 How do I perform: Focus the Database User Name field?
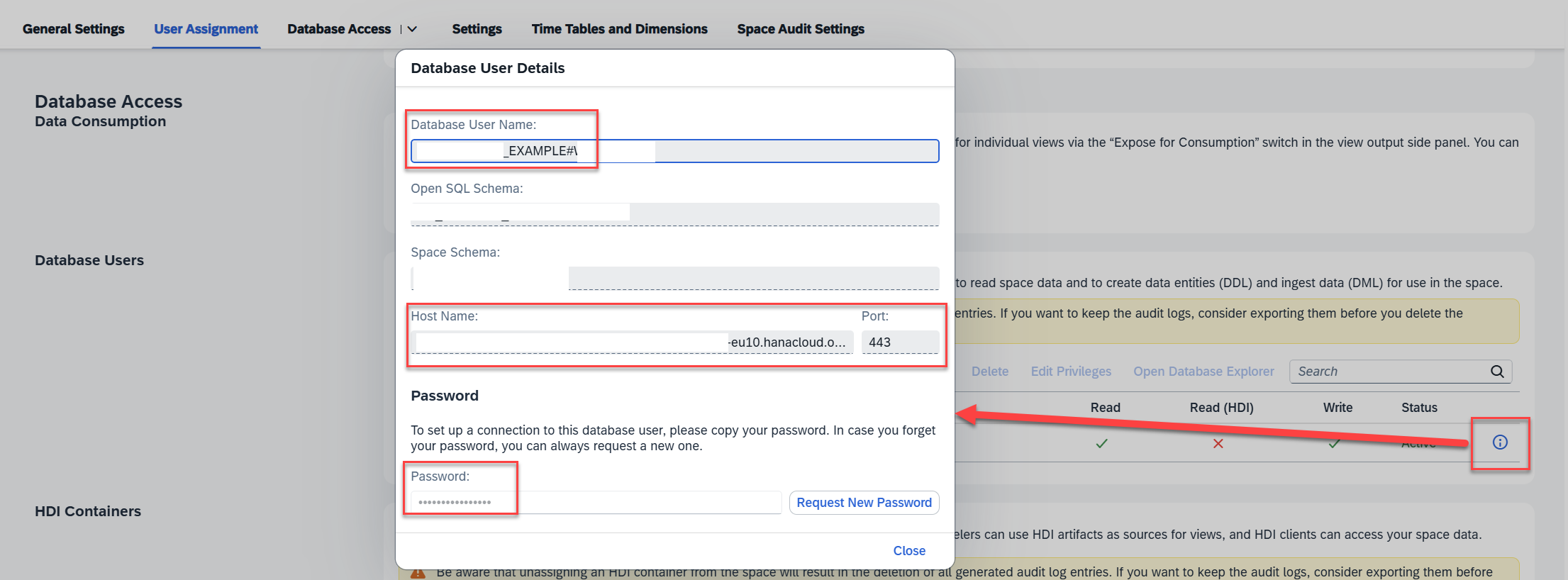pyautogui.click(x=674, y=151)
